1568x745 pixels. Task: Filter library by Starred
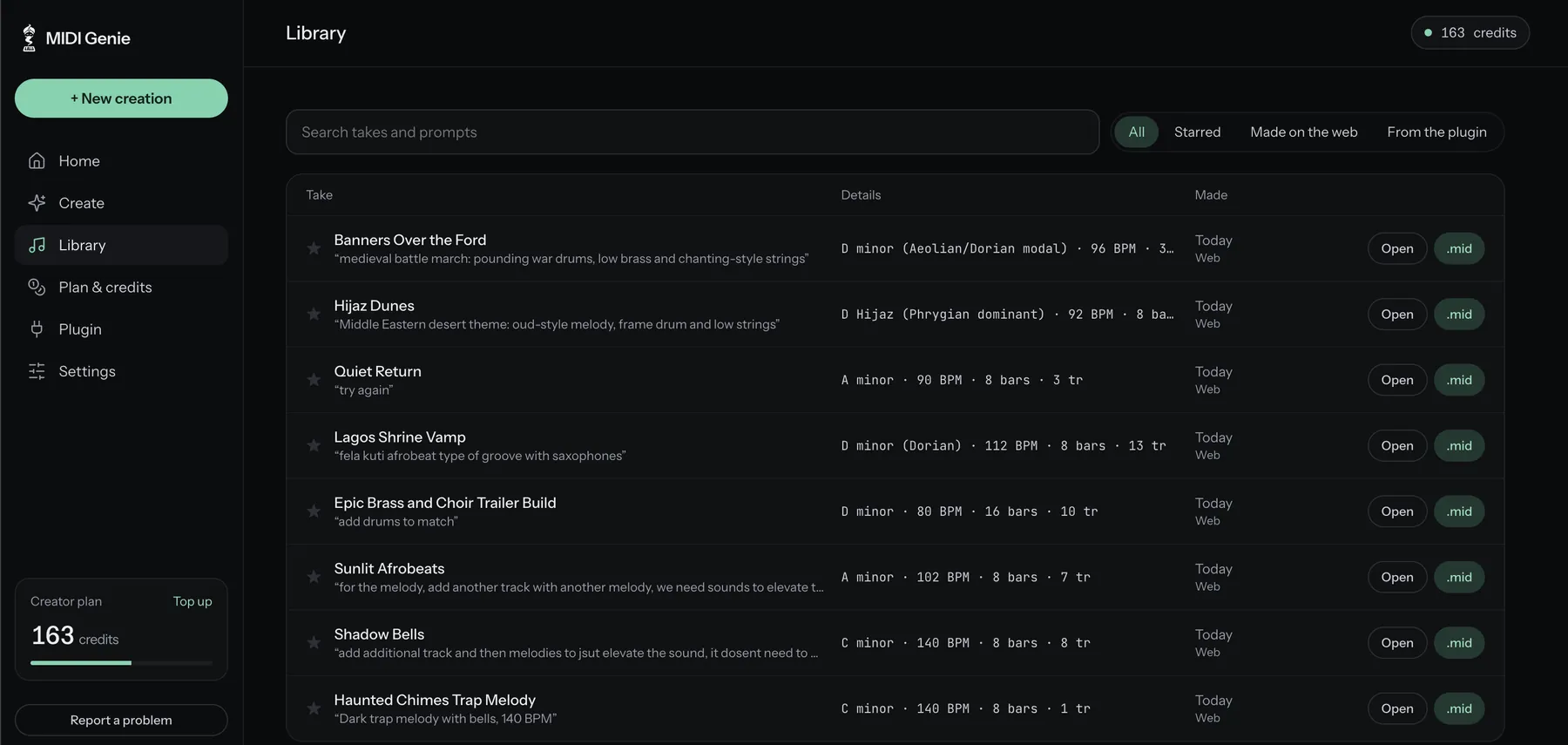point(1197,132)
